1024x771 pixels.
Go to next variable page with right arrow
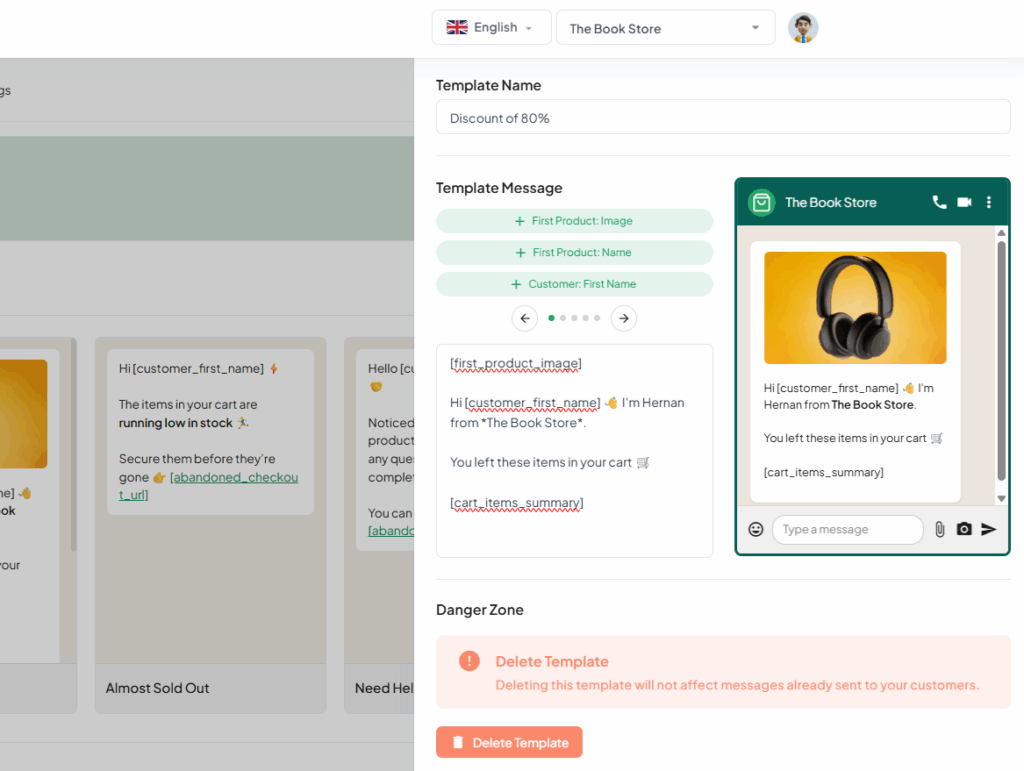click(624, 318)
